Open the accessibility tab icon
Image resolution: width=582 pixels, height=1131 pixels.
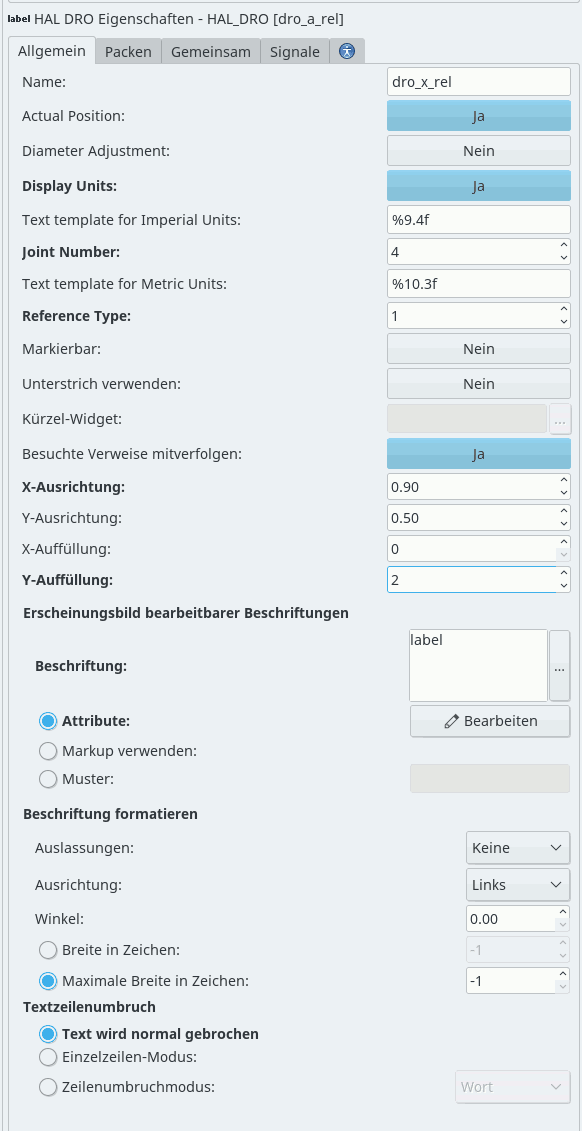[x=347, y=51]
